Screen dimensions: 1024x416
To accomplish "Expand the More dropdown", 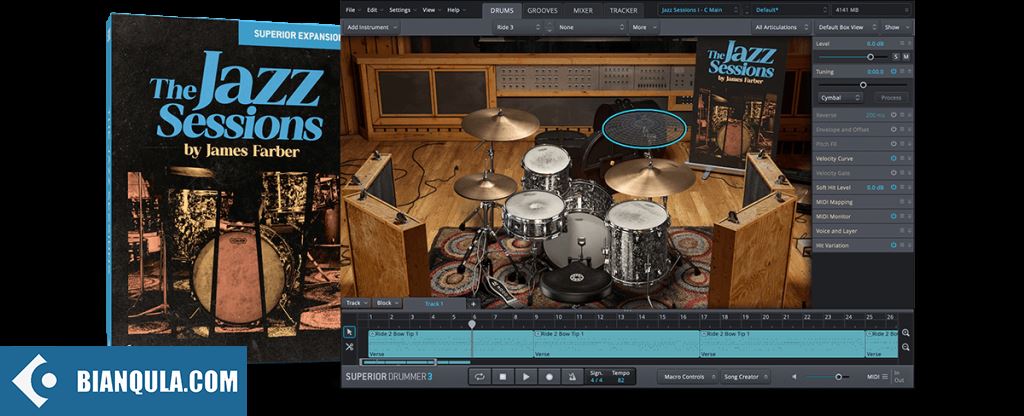I will [644, 27].
